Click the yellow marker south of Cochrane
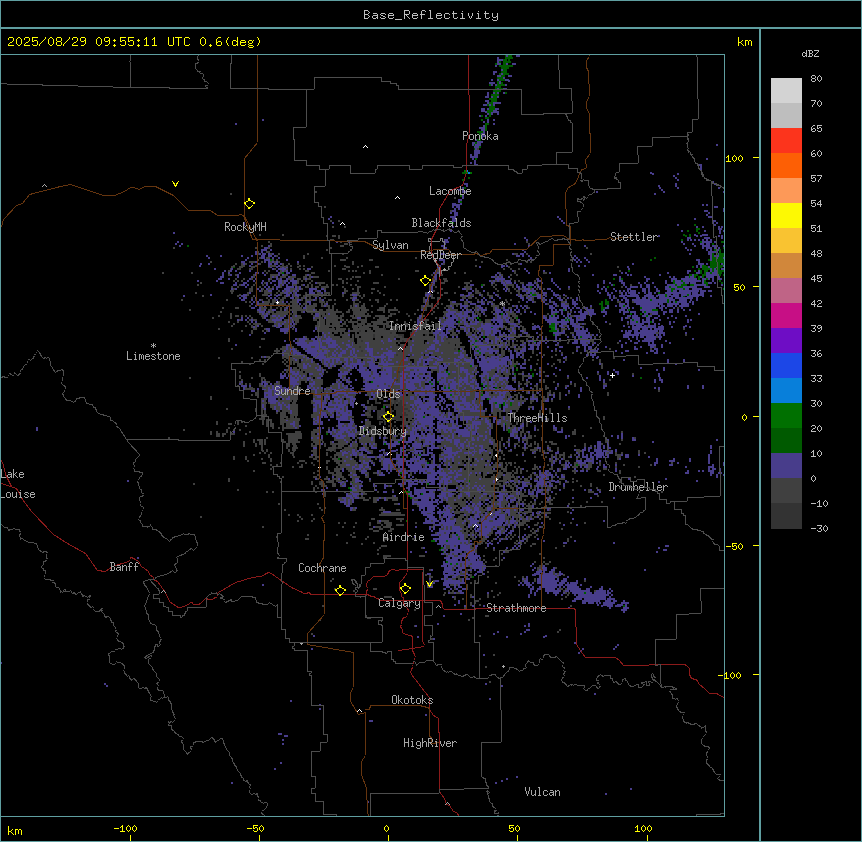 click(340, 590)
